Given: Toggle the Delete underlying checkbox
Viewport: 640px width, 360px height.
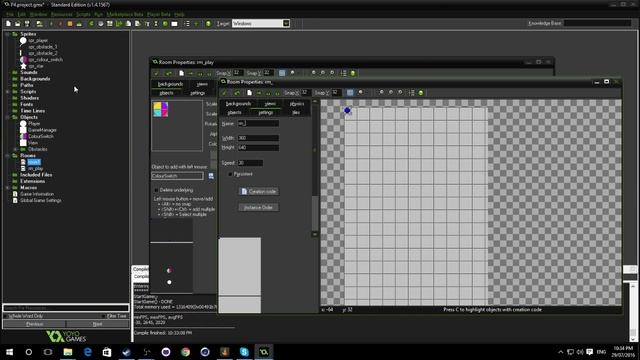Looking at the screenshot, I should click(x=156, y=190).
